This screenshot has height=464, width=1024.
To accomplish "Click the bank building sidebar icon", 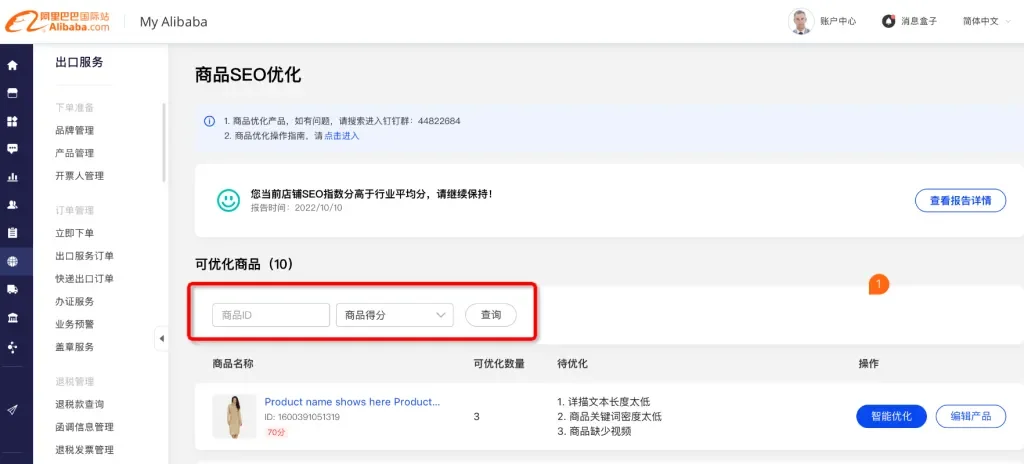I will (x=13, y=318).
